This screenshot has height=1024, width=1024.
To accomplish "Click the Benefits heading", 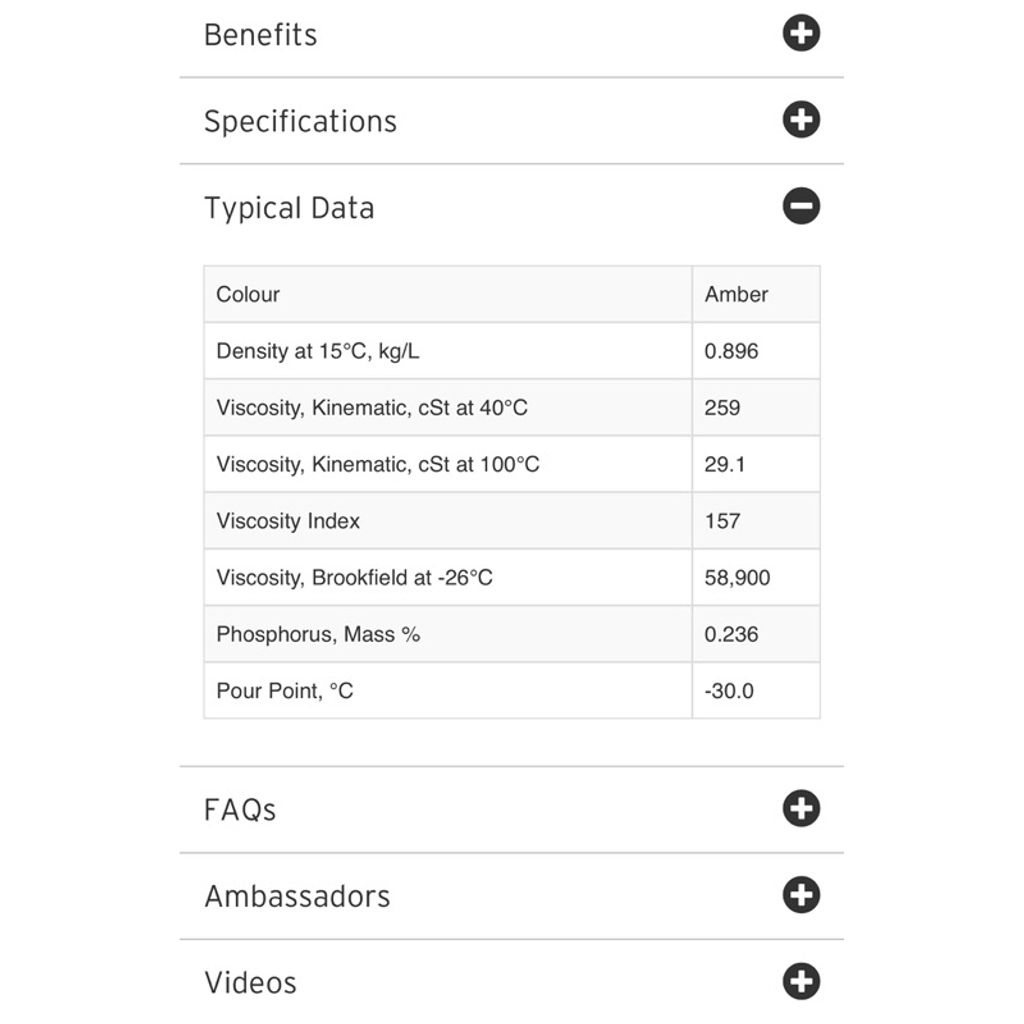I will 261,35.
